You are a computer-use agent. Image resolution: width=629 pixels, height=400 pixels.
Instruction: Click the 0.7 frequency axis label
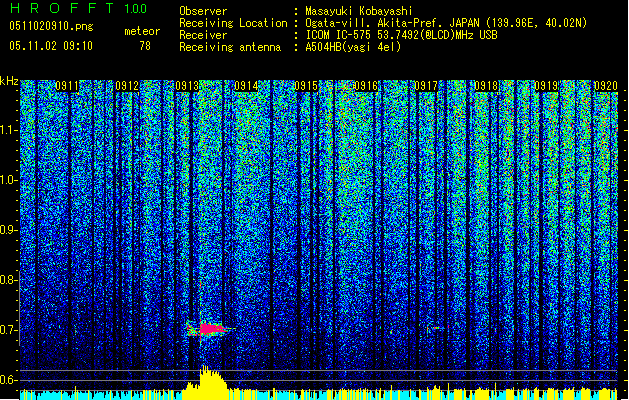coord(8,330)
